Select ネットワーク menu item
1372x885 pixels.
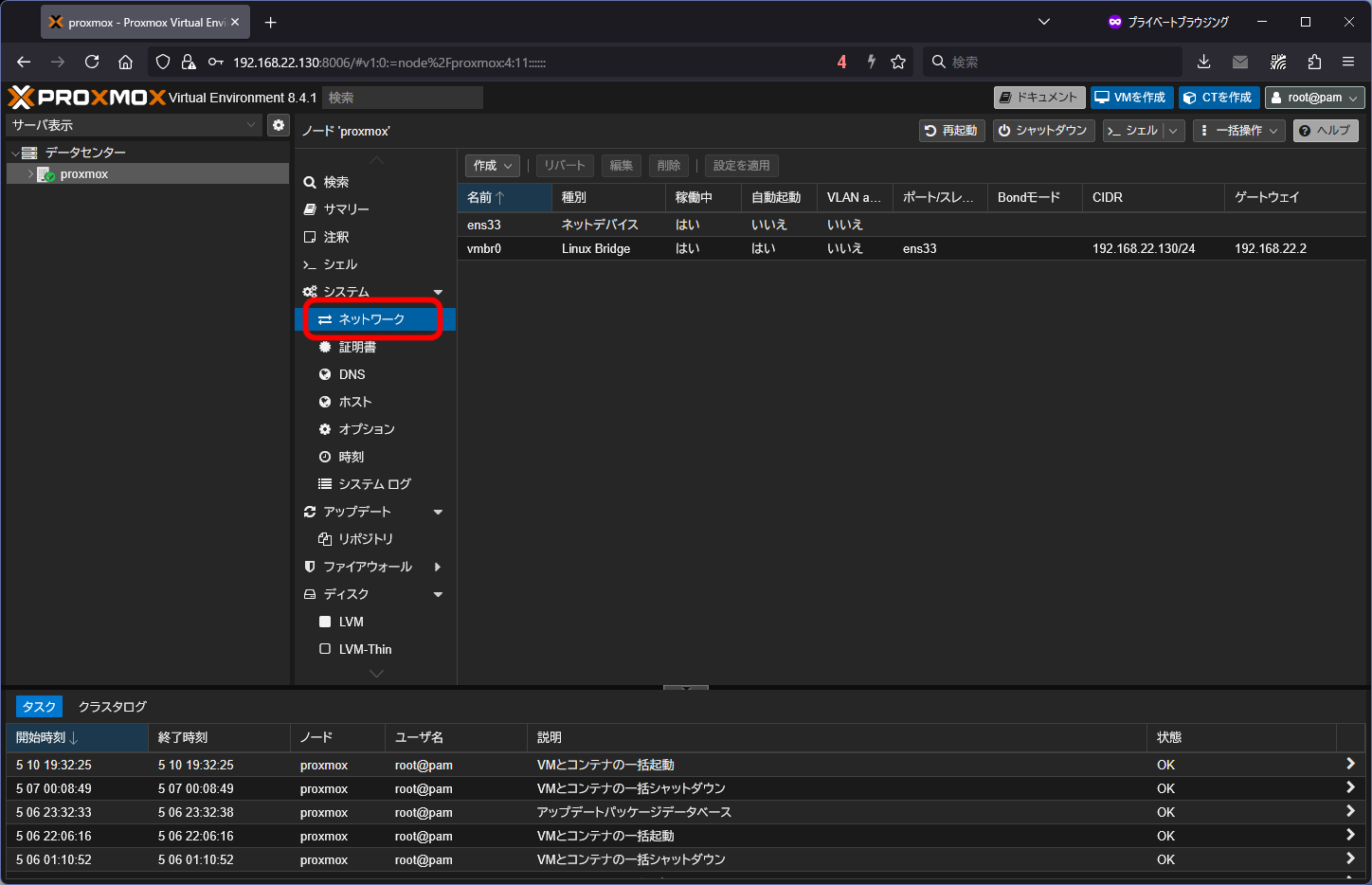tap(375, 319)
